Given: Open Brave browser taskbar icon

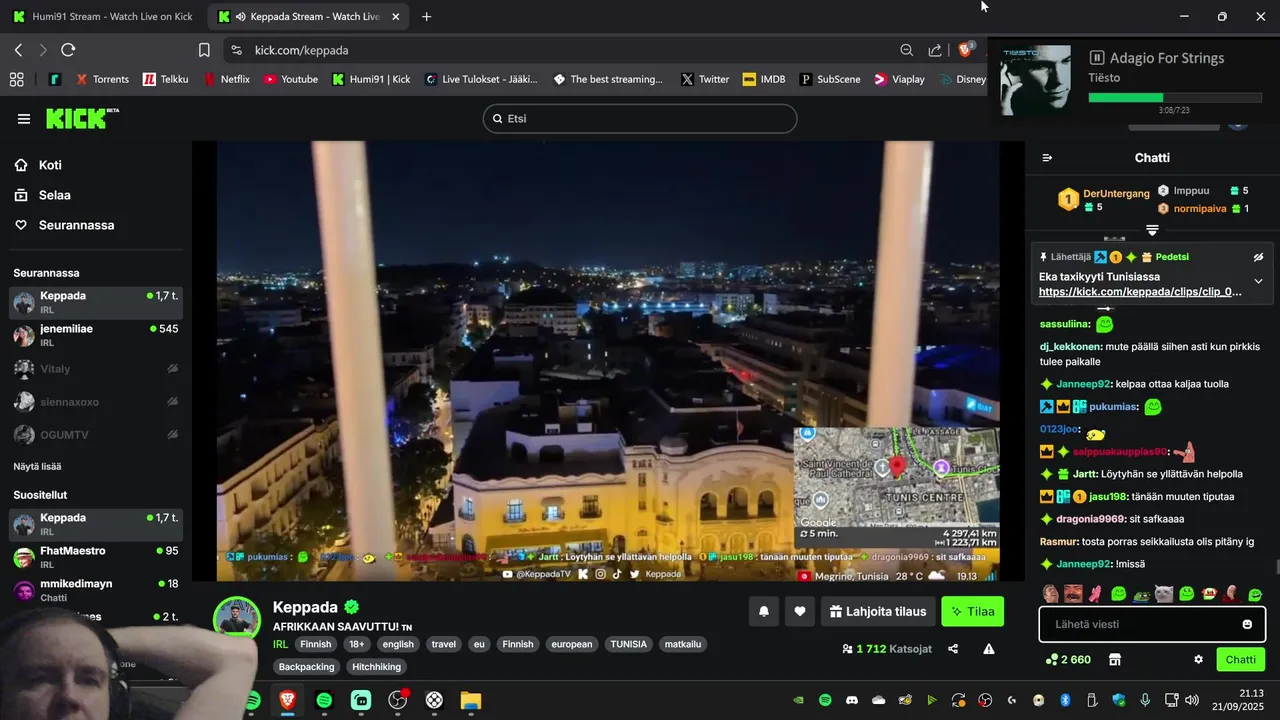Looking at the screenshot, I should tap(288, 701).
